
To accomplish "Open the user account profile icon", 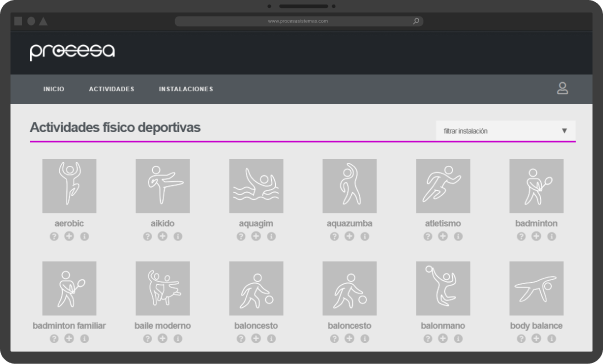I will click(x=562, y=88).
